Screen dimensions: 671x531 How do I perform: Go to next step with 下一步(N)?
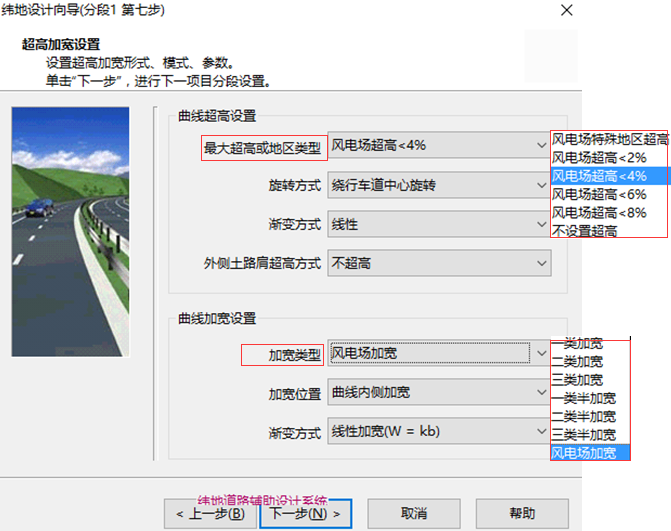click(306, 513)
